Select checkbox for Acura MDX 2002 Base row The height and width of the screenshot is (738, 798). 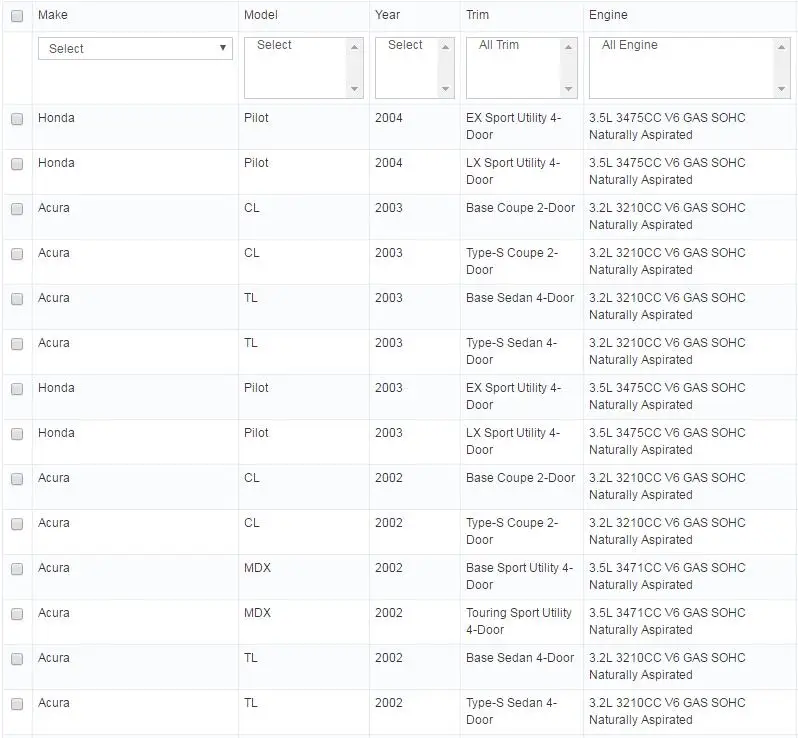[x=17, y=569]
